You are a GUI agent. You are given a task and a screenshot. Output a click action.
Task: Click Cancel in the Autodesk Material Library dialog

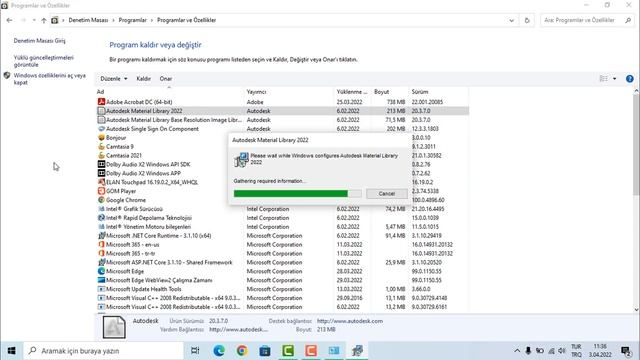pos(387,193)
